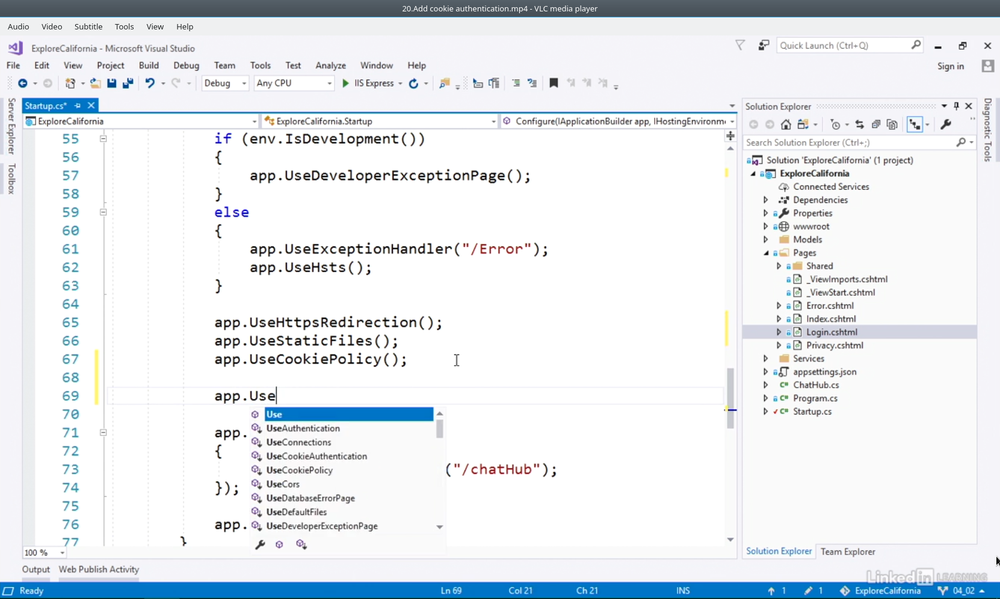Click the Solution Explorer search magnifier icon
Viewport: 1000px width, 599px height.
pyautogui.click(x=961, y=142)
